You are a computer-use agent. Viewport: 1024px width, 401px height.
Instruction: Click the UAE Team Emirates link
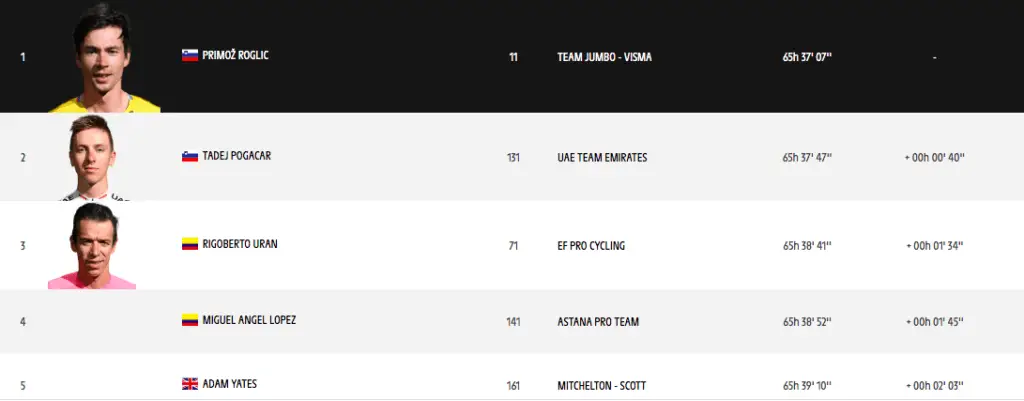pos(602,158)
